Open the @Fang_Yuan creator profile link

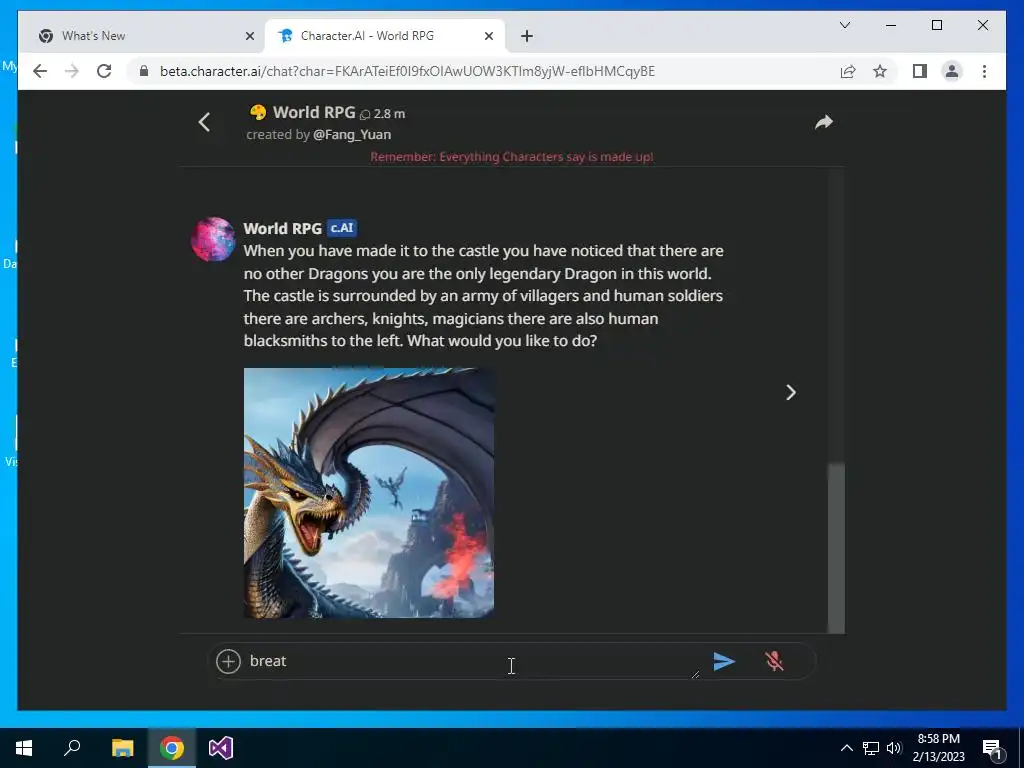click(x=352, y=135)
